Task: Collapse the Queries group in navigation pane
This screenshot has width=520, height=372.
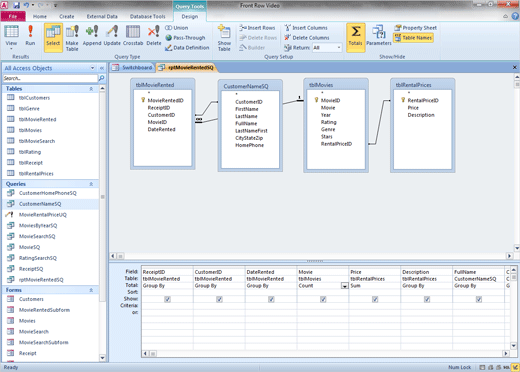Action: [x=91, y=184]
